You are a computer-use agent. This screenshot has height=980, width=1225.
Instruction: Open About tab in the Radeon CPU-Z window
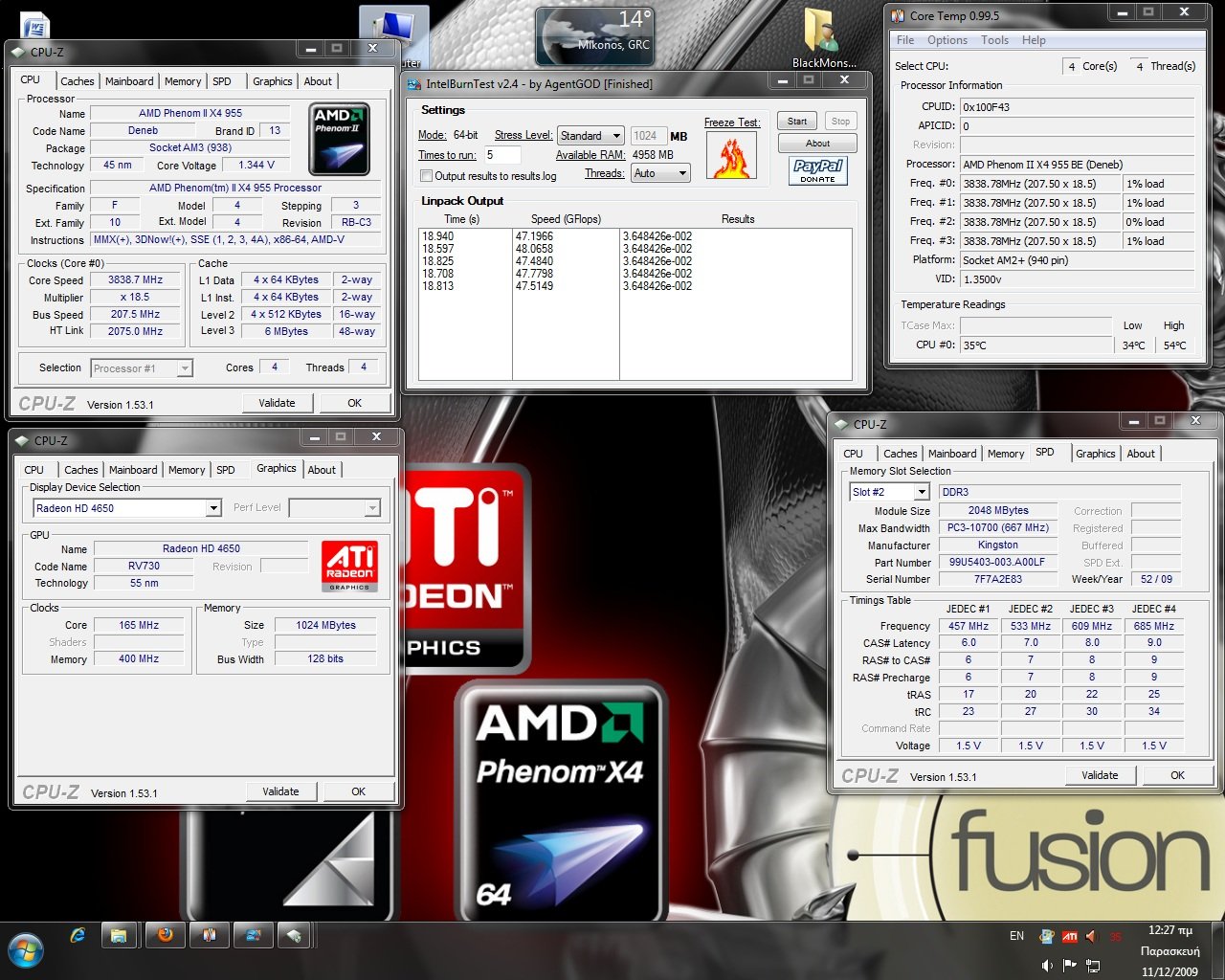pyautogui.click(x=322, y=470)
